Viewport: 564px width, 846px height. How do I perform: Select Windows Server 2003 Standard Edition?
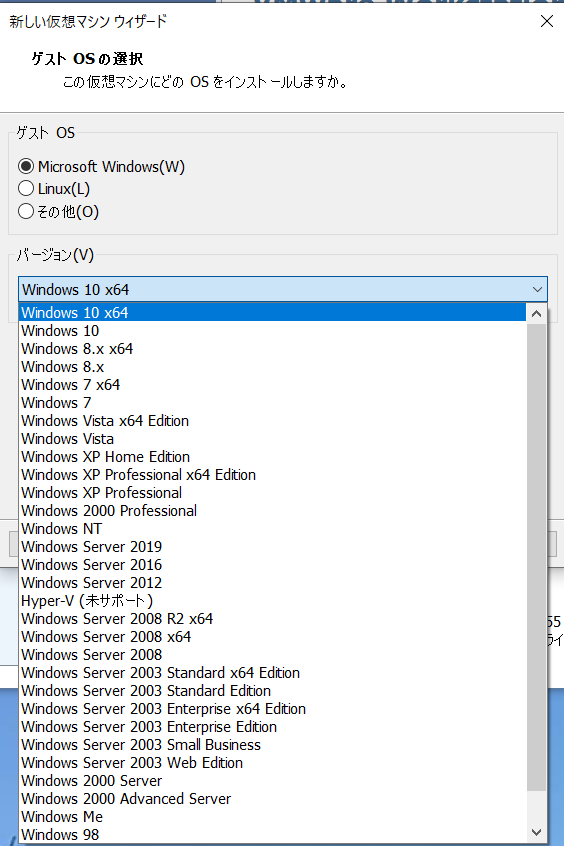tap(273, 691)
